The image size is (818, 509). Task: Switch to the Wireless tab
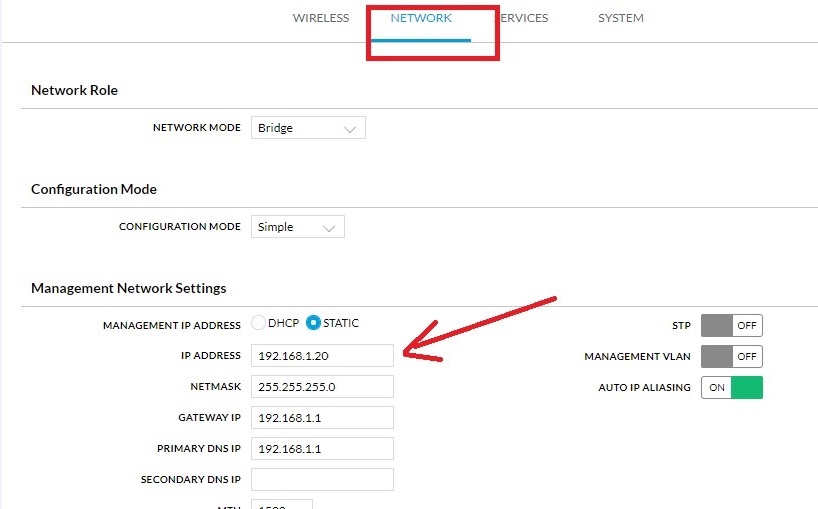tap(320, 18)
